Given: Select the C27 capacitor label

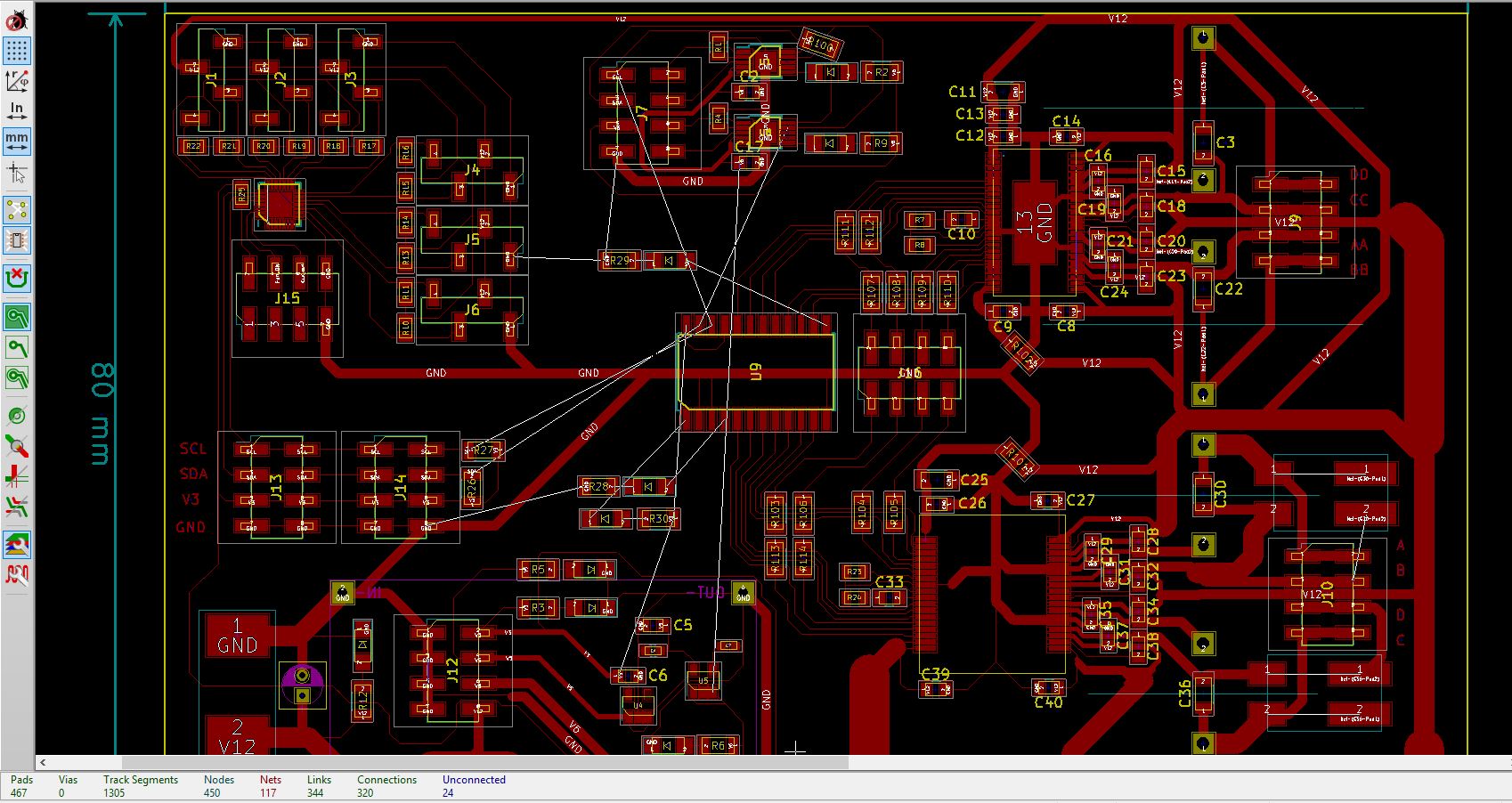Looking at the screenshot, I should [1081, 500].
